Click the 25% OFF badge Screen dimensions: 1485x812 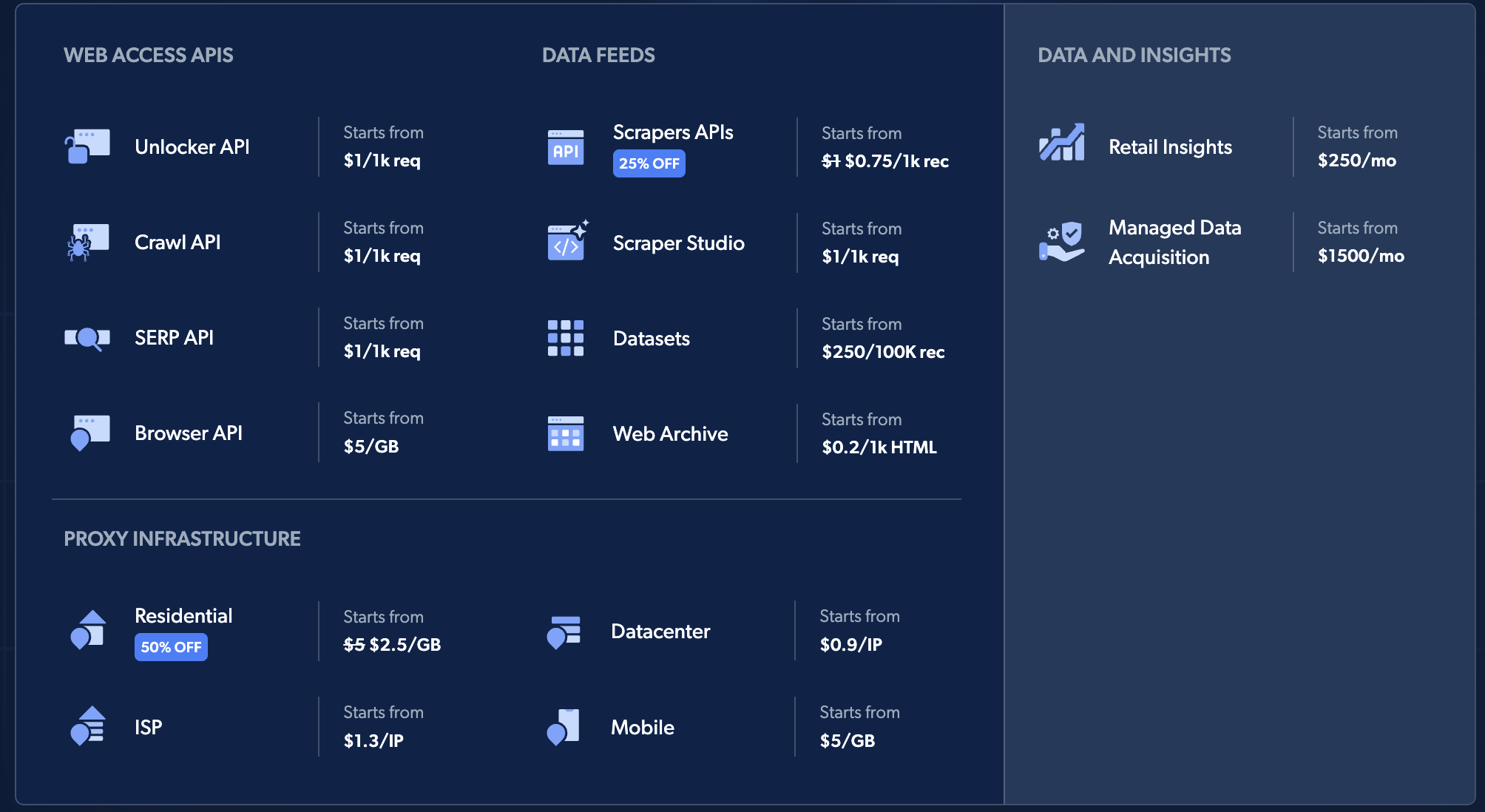[x=649, y=163]
